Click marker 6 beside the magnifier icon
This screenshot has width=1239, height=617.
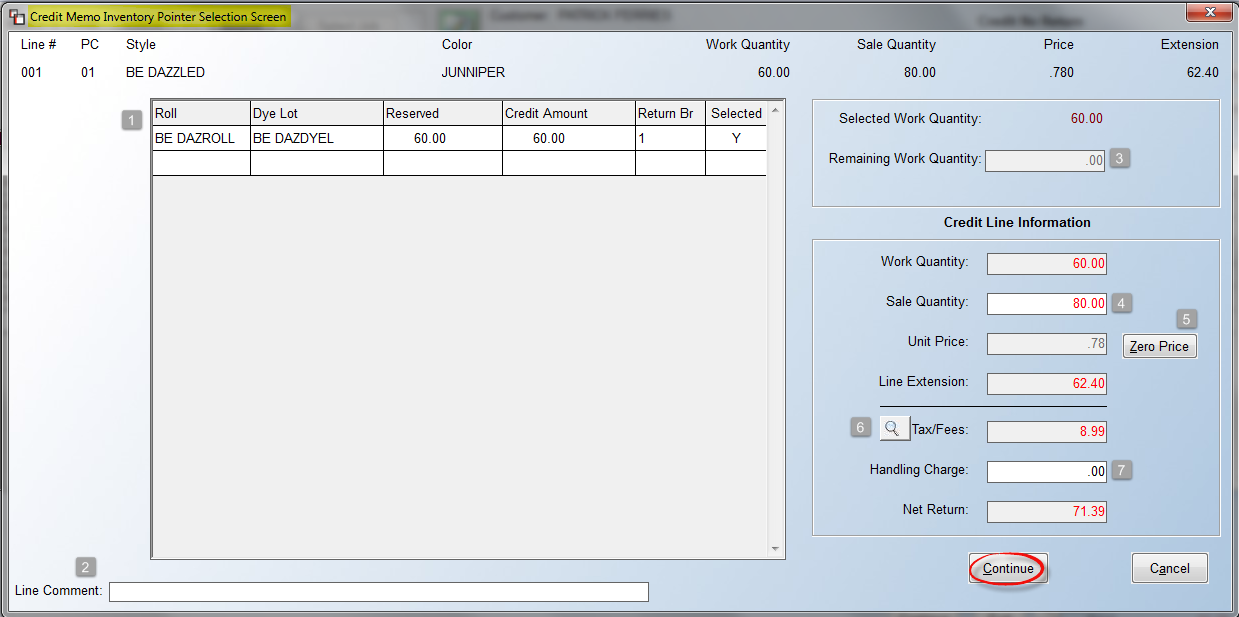tap(860, 427)
